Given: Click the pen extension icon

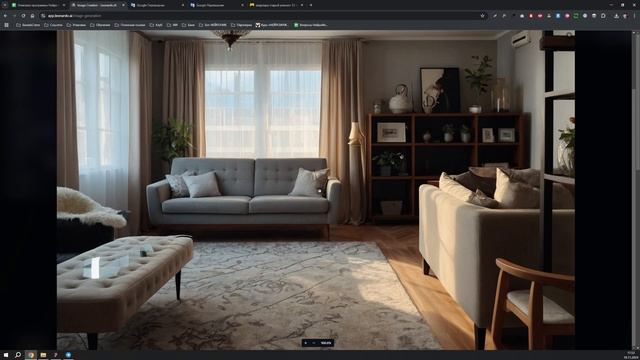Looking at the screenshot, I should coord(495,16).
